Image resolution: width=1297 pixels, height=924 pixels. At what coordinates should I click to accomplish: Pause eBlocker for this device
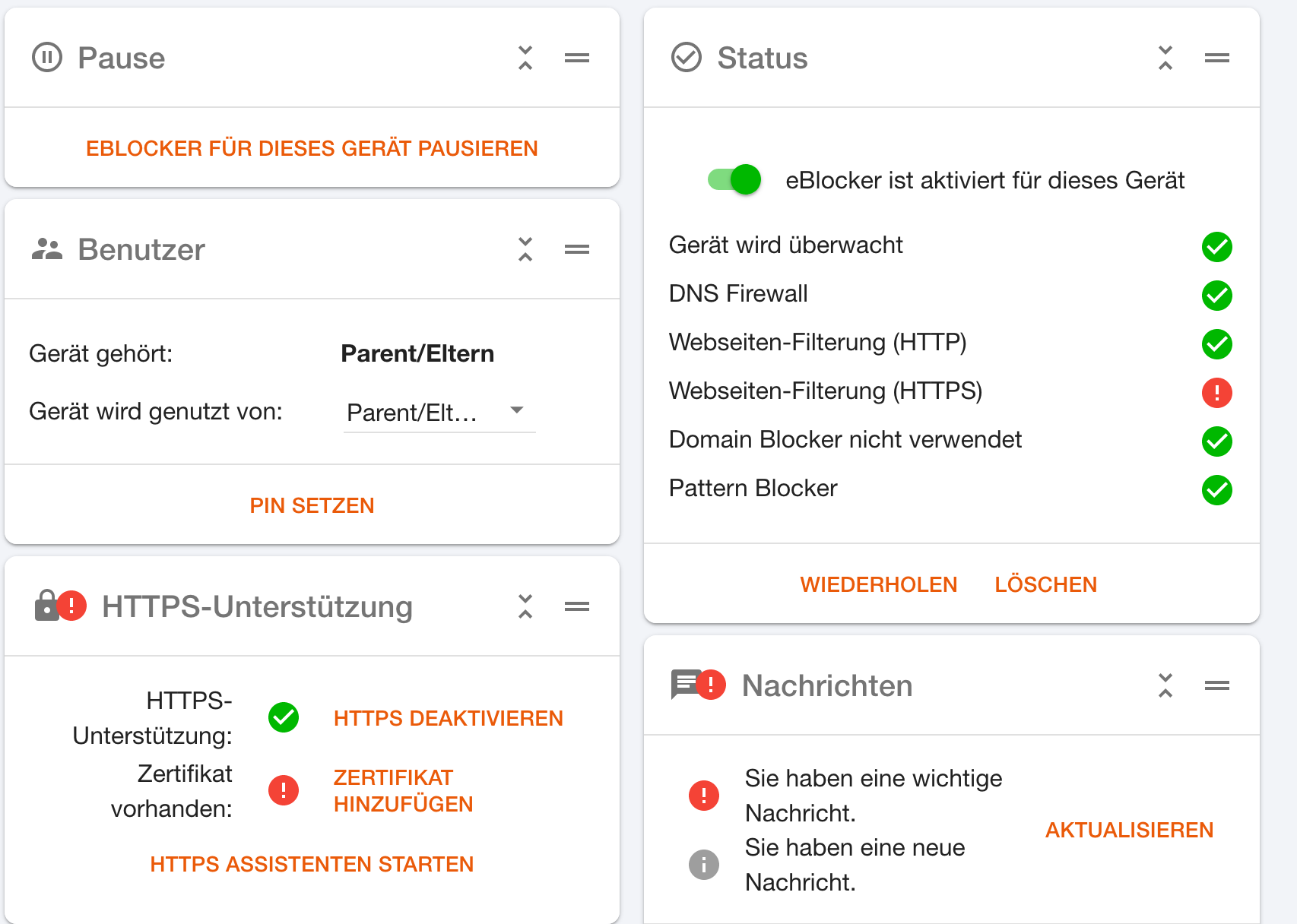[x=312, y=148]
